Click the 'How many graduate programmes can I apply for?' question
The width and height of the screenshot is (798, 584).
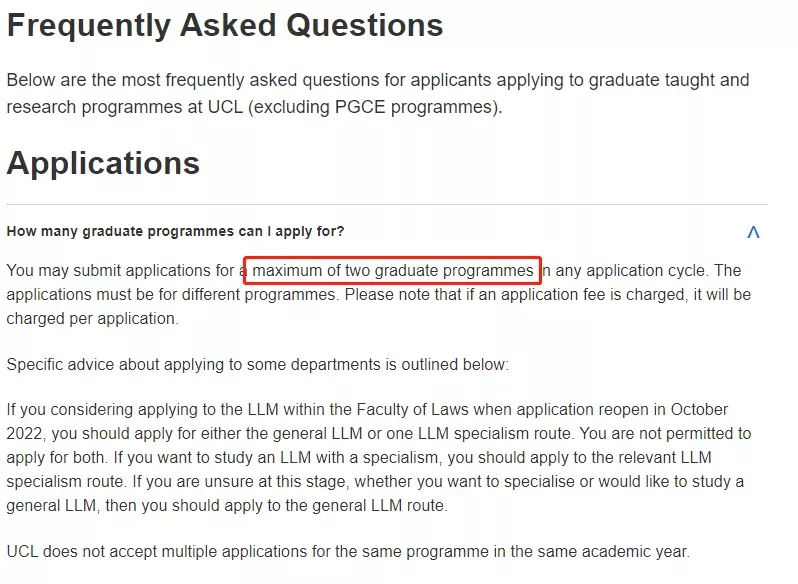click(x=175, y=231)
